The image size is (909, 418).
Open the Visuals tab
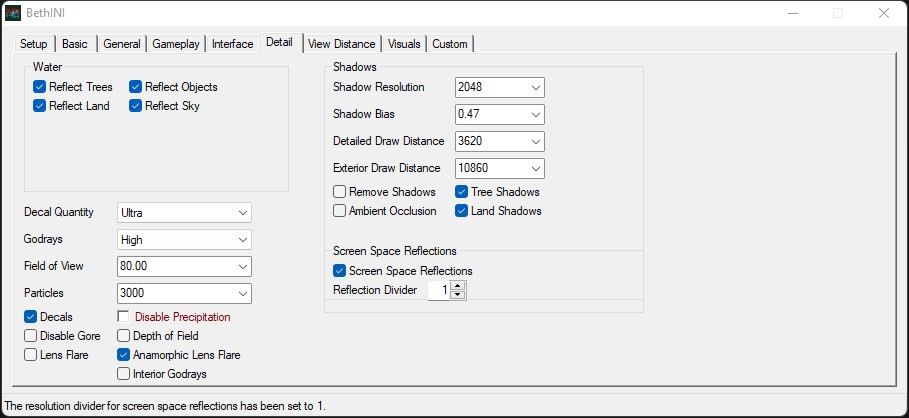pyautogui.click(x=404, y=44)
